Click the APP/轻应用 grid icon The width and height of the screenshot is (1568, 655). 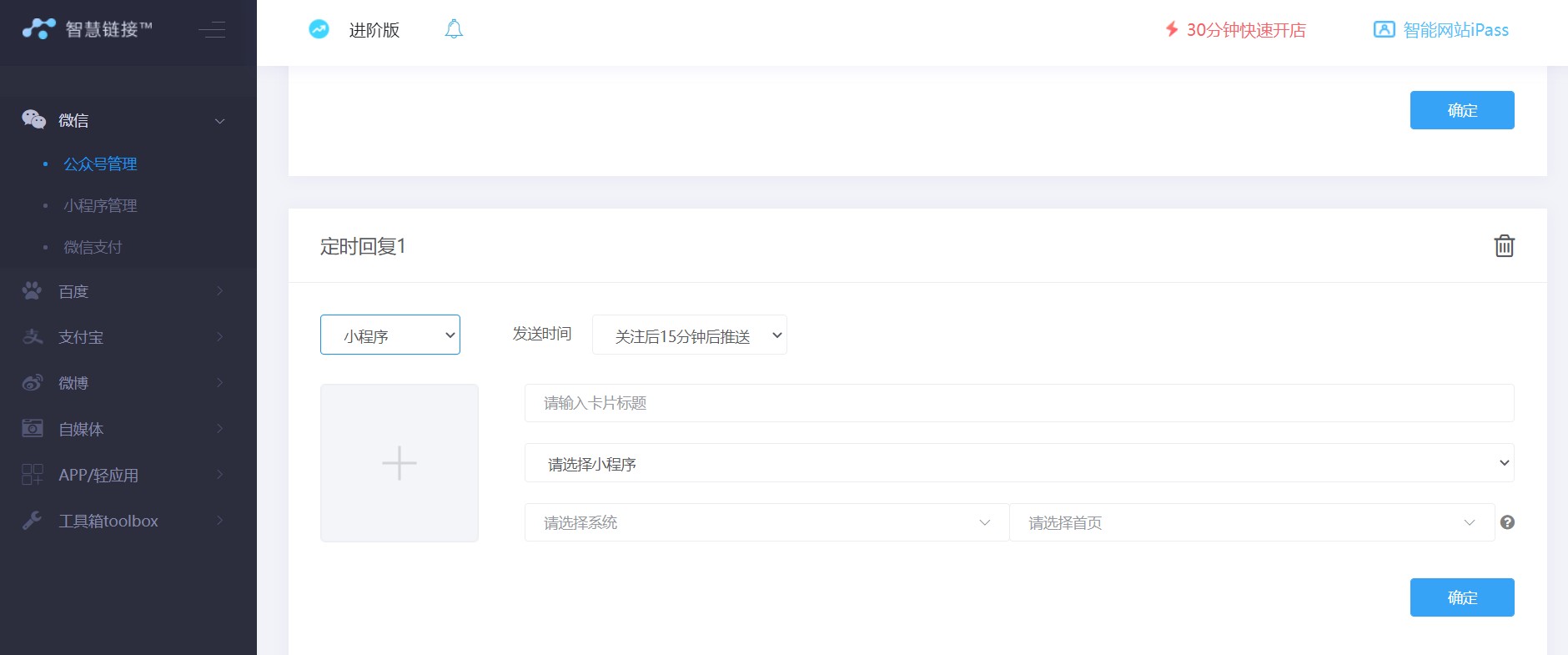[x=33, y=474]
